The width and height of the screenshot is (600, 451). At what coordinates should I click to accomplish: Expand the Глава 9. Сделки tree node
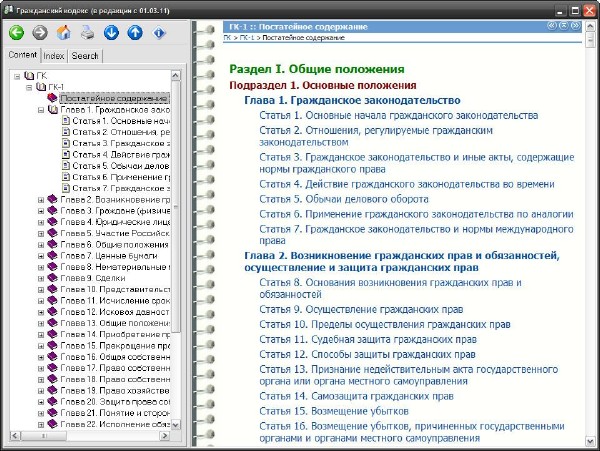(41, 279)
